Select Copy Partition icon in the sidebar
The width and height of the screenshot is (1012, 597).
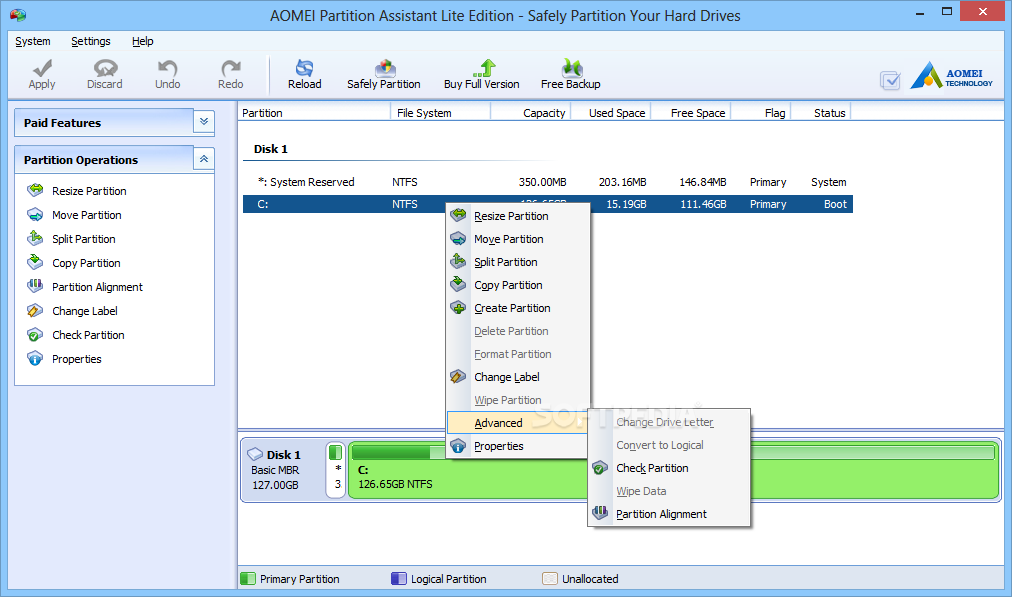point(35,262)
